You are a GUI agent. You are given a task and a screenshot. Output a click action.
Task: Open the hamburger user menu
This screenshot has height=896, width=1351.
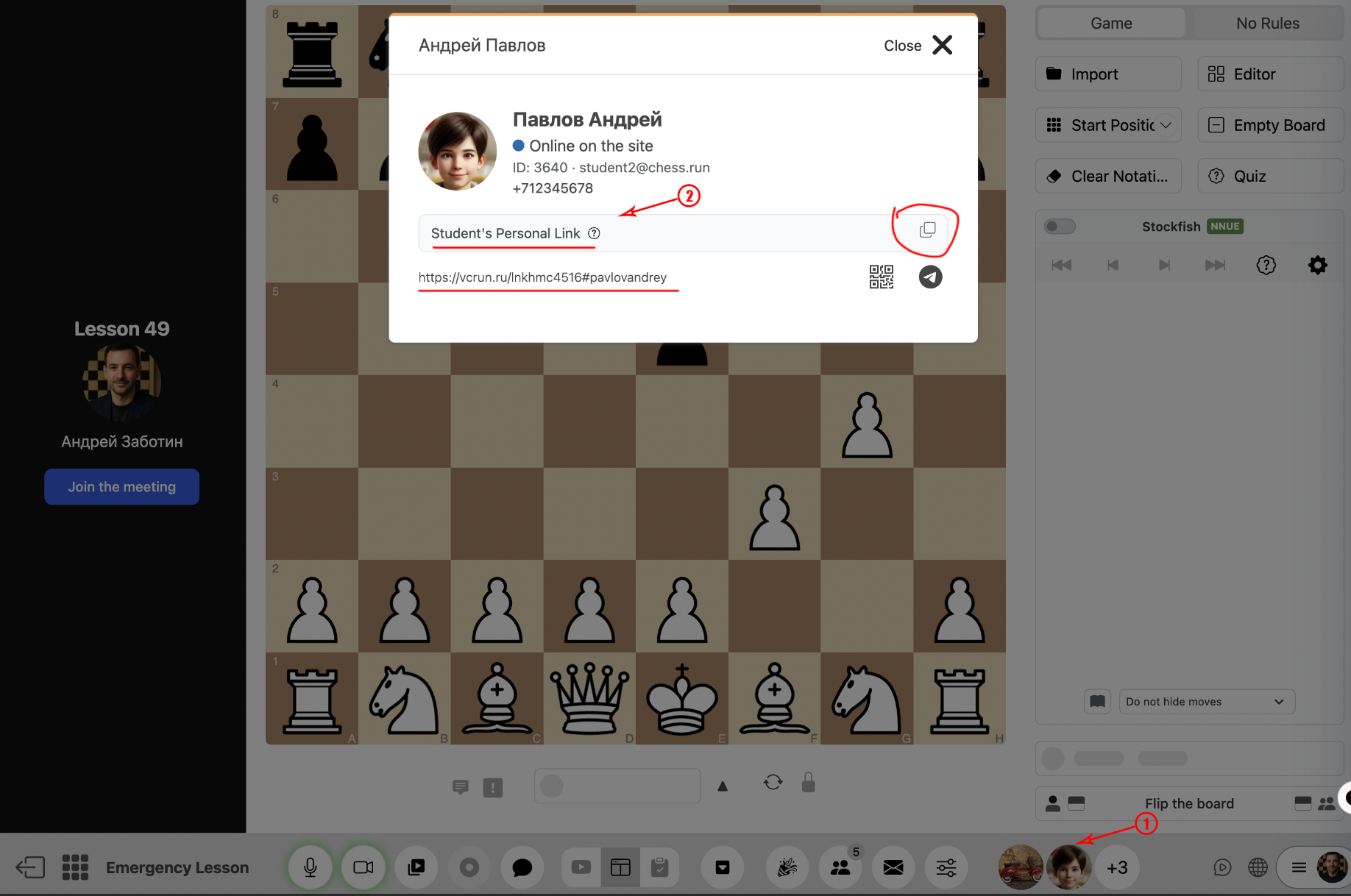coord(1299,867)
